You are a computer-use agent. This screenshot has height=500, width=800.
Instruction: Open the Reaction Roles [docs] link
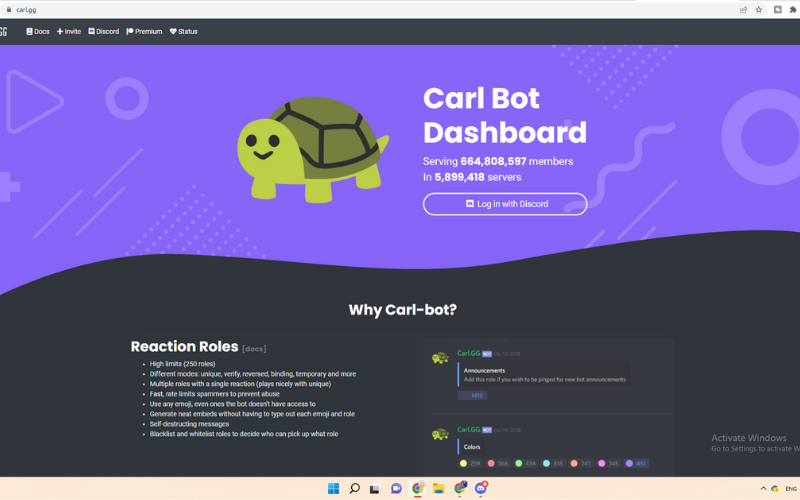click(x=254, y=349)
